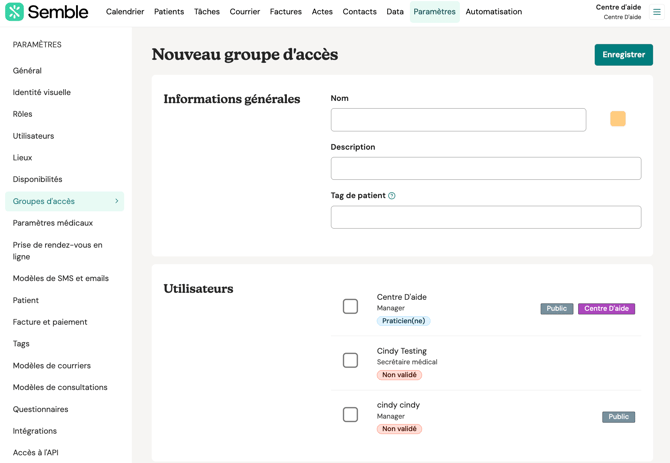
Task: Expand the Groupes d'accès chevron
Action: 117,201
